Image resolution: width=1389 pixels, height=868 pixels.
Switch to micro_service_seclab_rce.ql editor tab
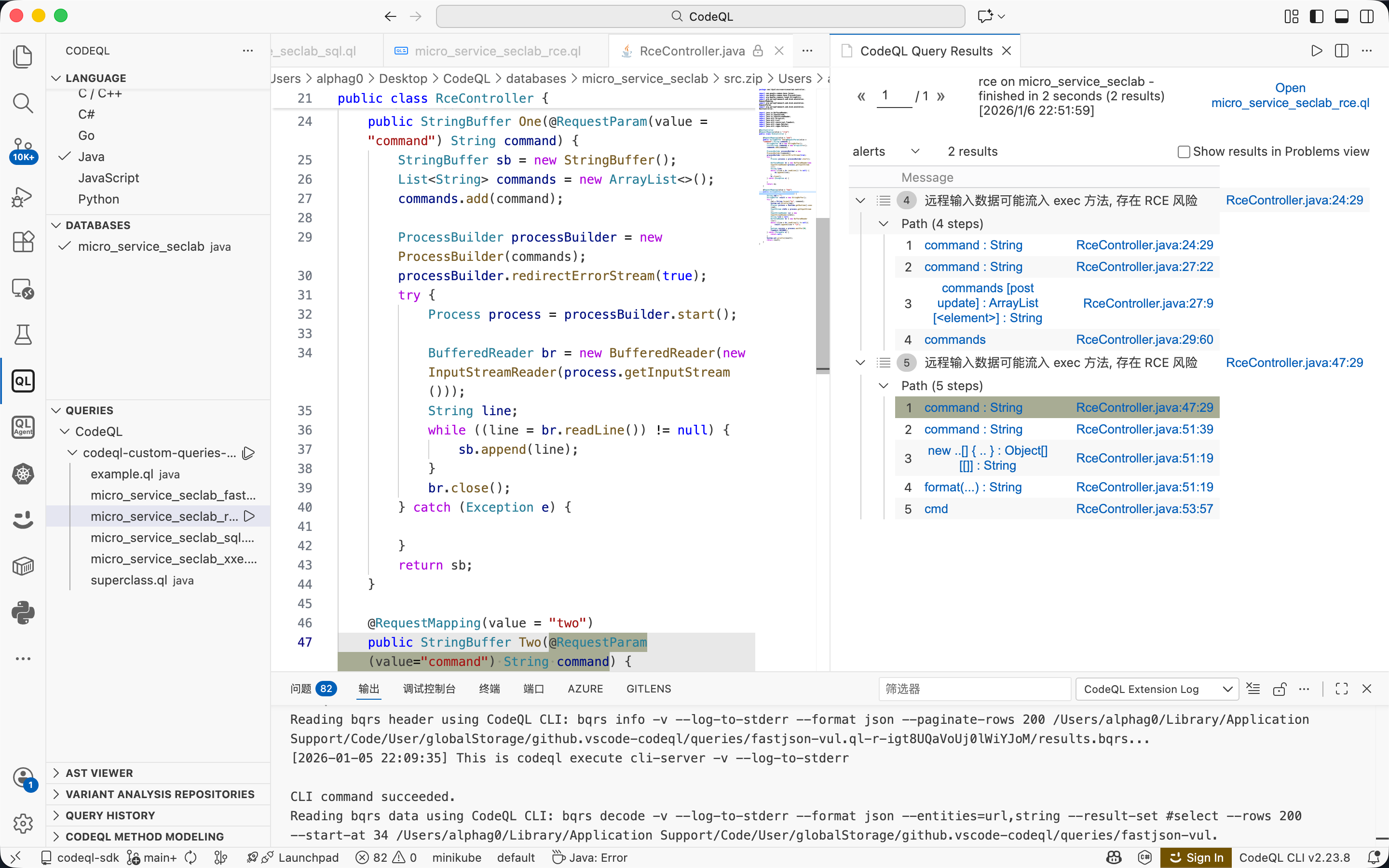pos(497,51)
